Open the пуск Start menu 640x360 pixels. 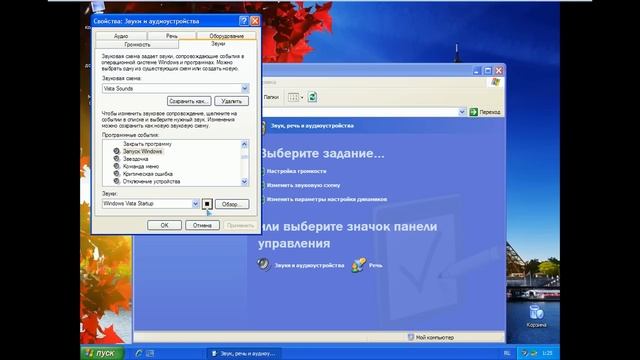pyautogui.click(x=102, y=353)
